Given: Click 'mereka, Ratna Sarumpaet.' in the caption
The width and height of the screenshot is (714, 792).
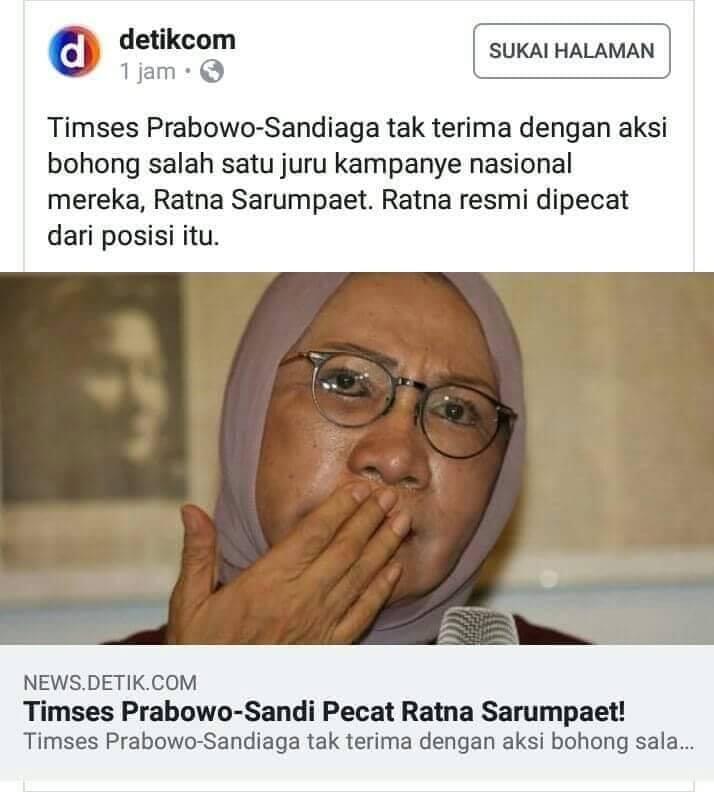Looking at the screenshot, I should pos(211,200).
